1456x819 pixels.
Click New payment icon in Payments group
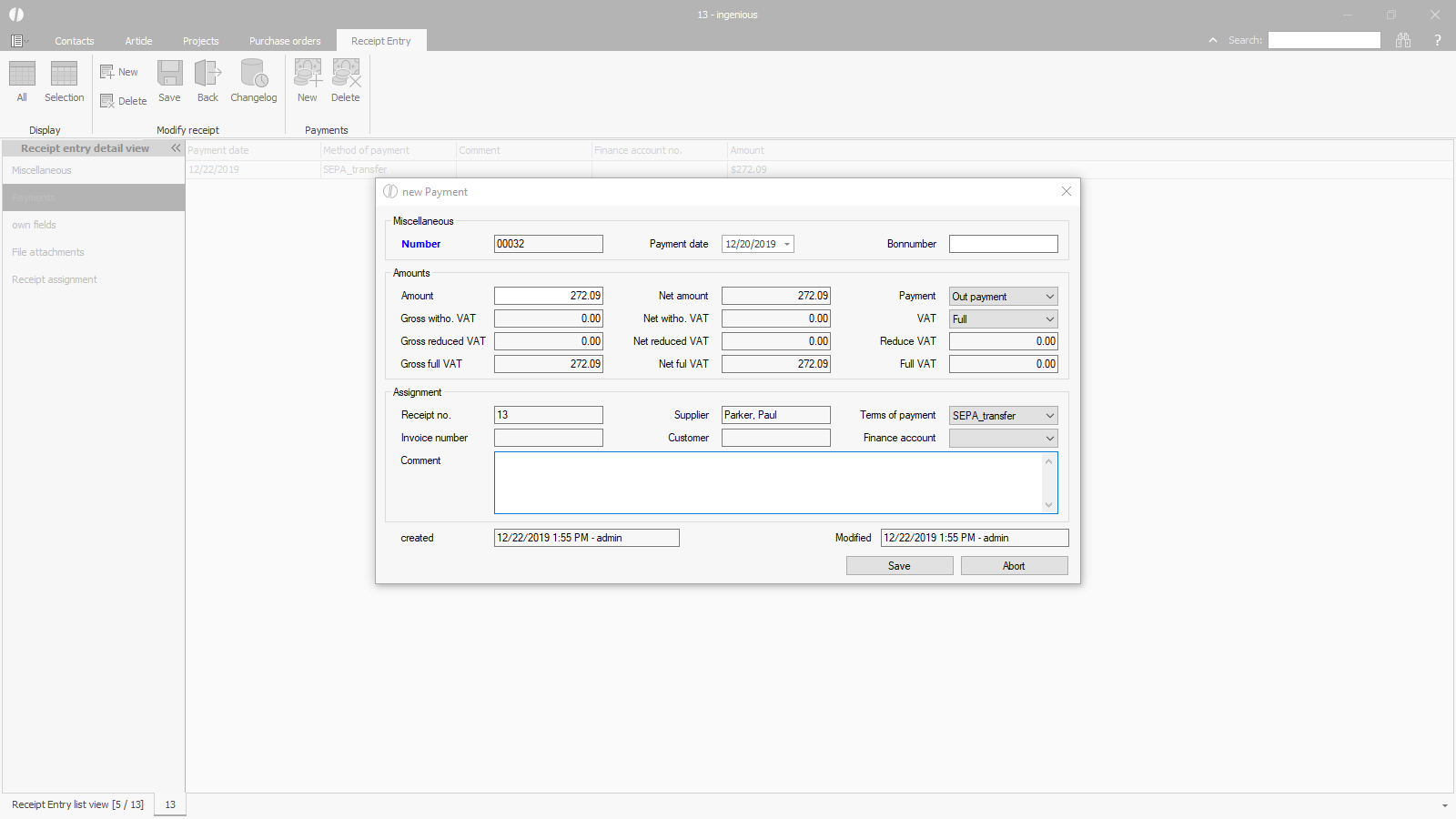point(308,75)
